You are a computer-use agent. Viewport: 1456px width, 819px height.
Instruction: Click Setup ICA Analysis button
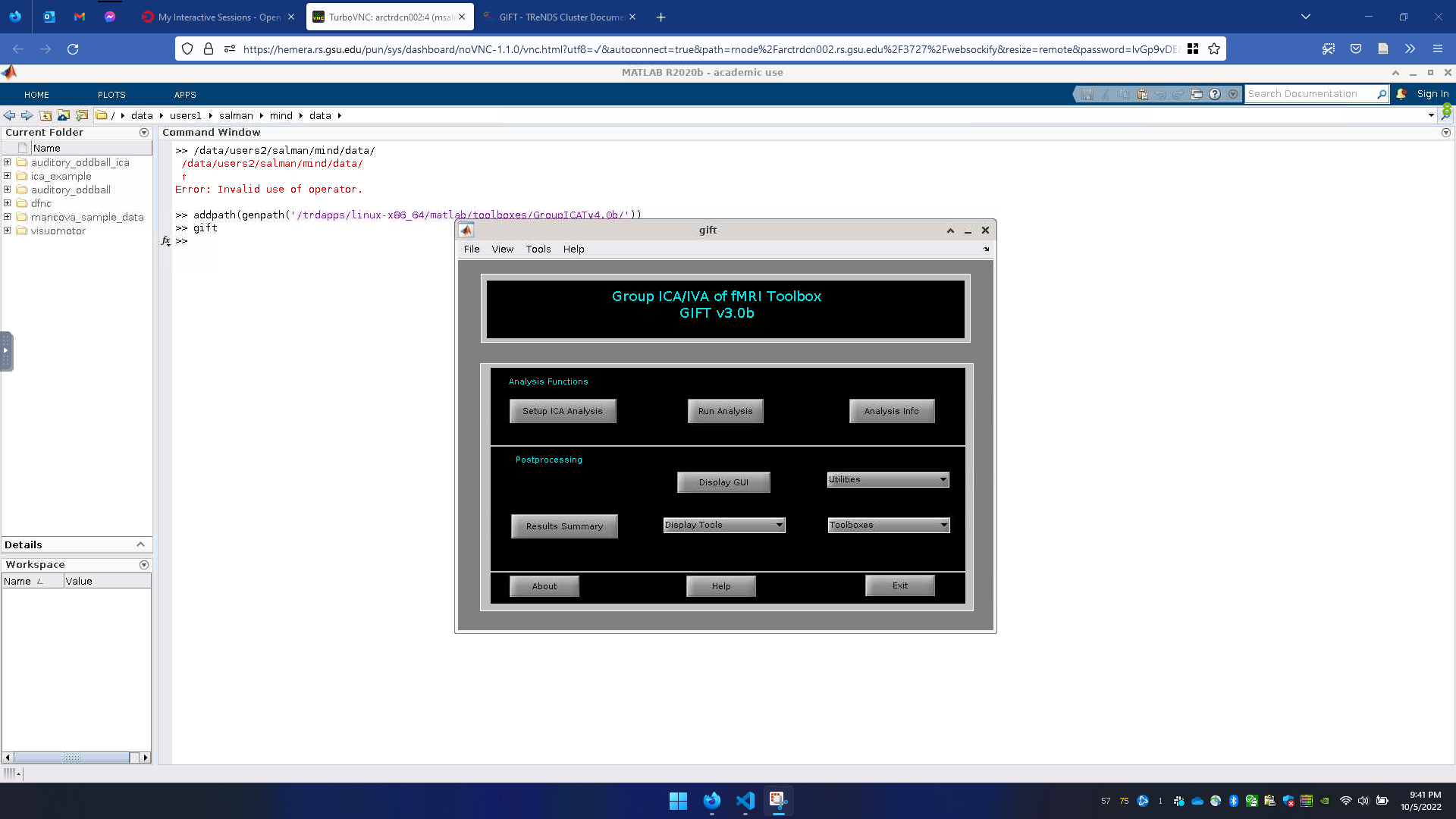pyautogui.click(x=563, y=411)
